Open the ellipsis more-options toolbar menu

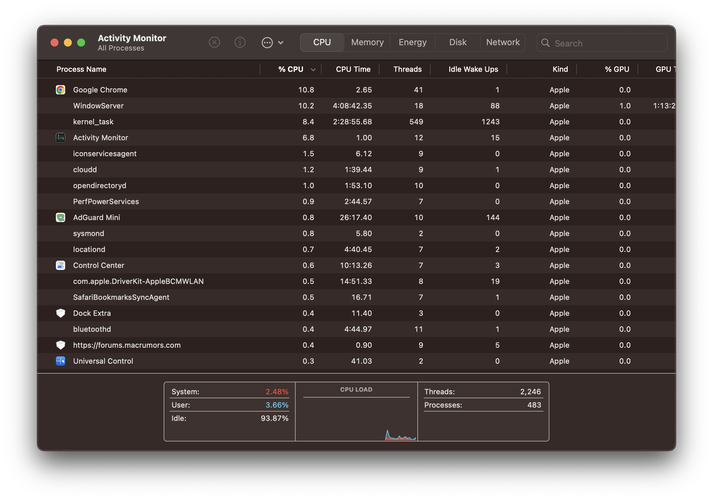[x=272, y=42]
